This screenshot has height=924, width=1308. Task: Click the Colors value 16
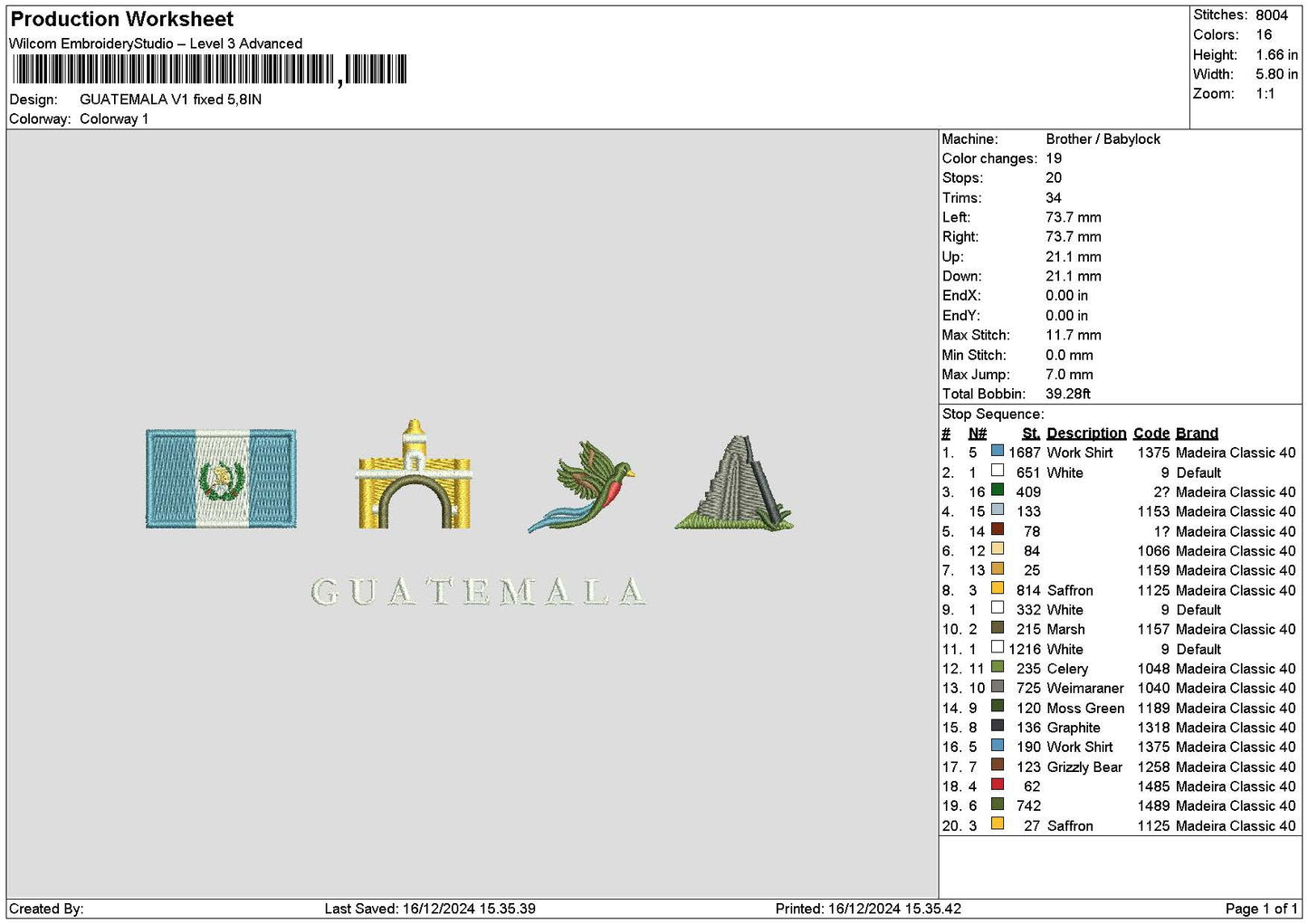[1264, 34]
